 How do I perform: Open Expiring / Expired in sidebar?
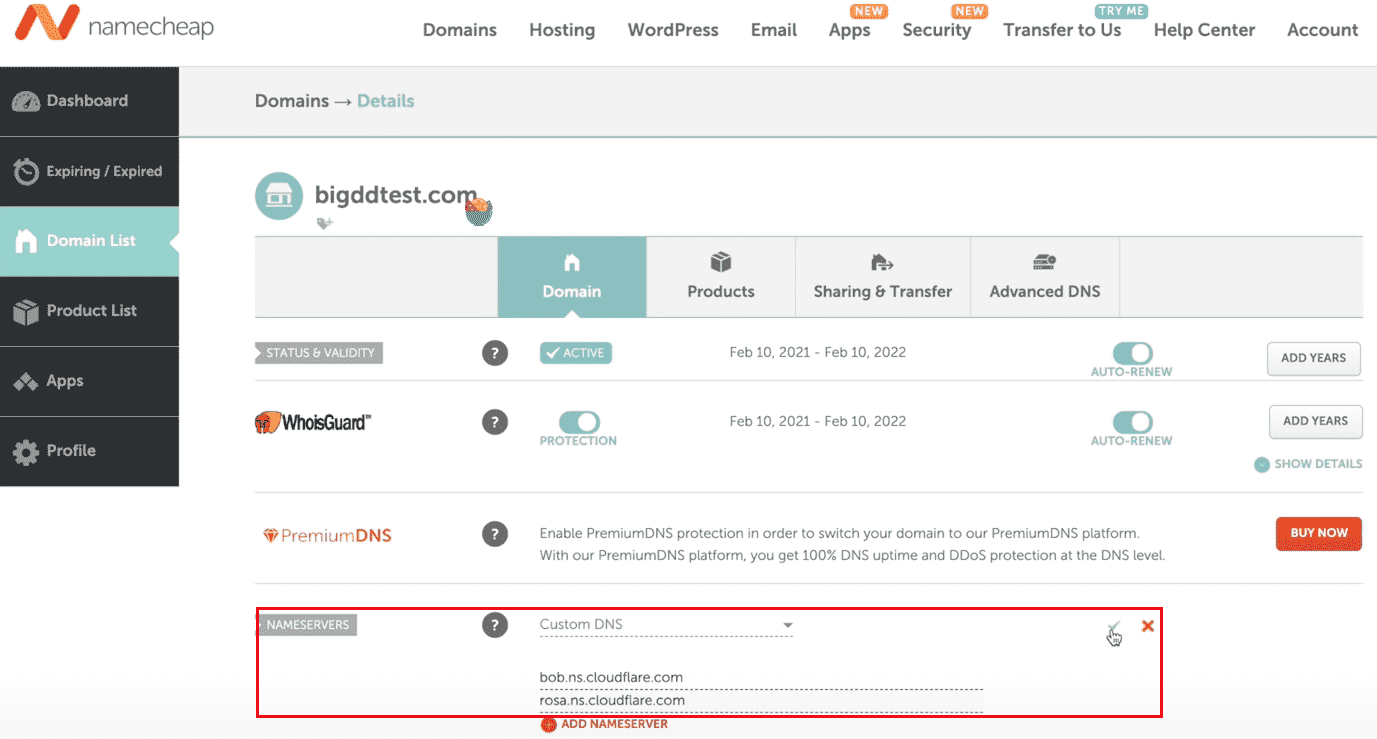[x=89, y=171]
